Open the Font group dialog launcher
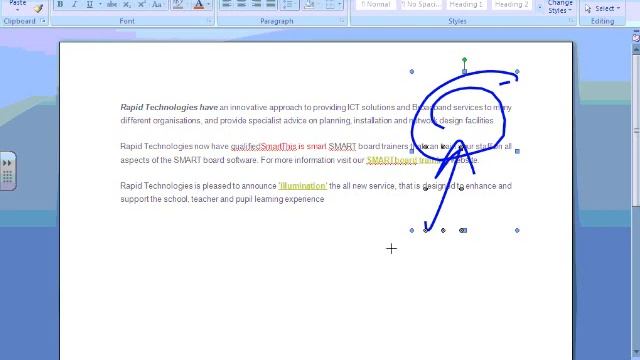 pos(209,21)
